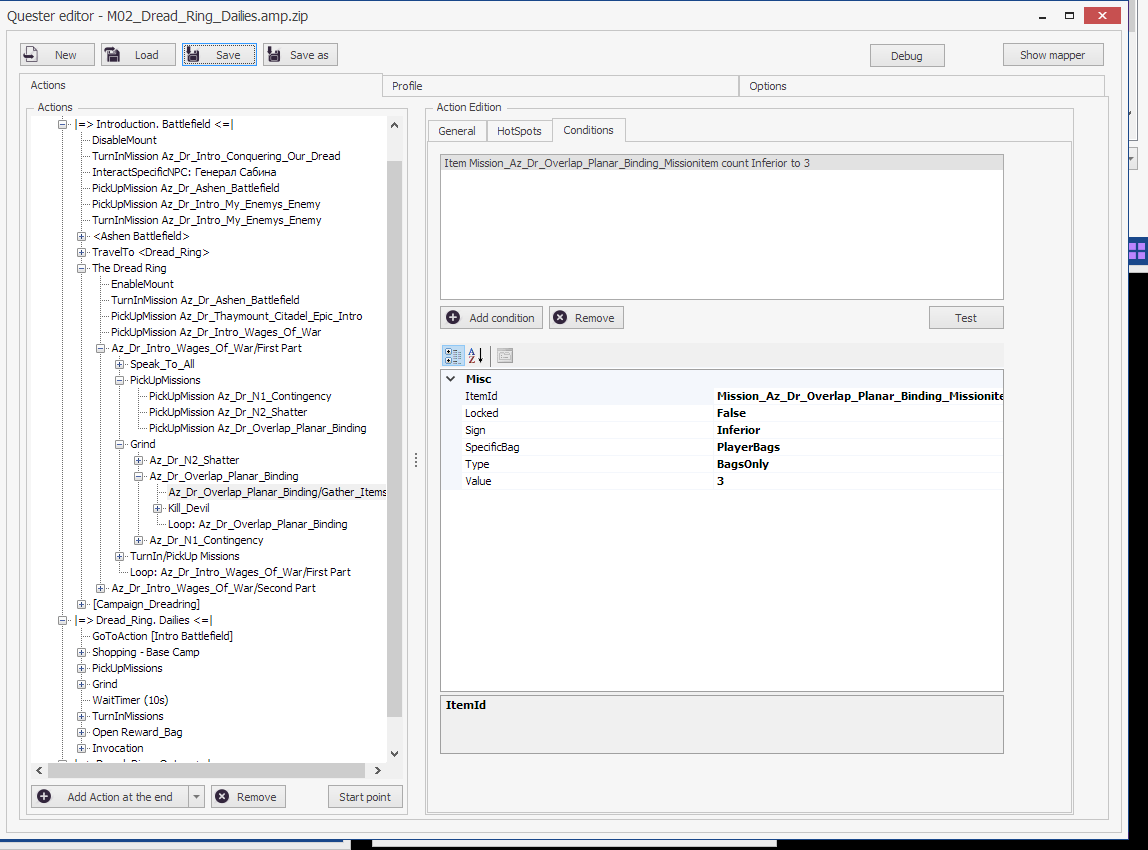Image resolution: width=1148 pixels, height=850 pixels.
Task: Select WaitTimer (10s) action
Action: pyautogui.click(x=130, y=700)
